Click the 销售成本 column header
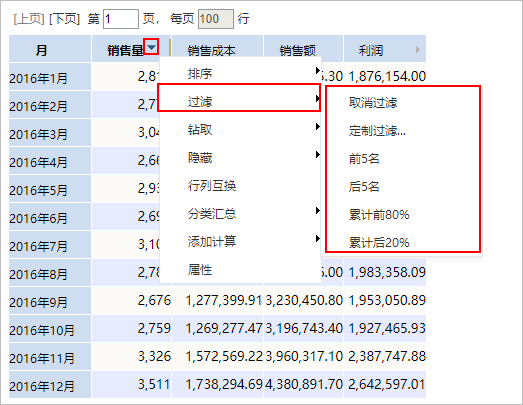The height and width of the screenshot is (405, 523). [217, 49]
